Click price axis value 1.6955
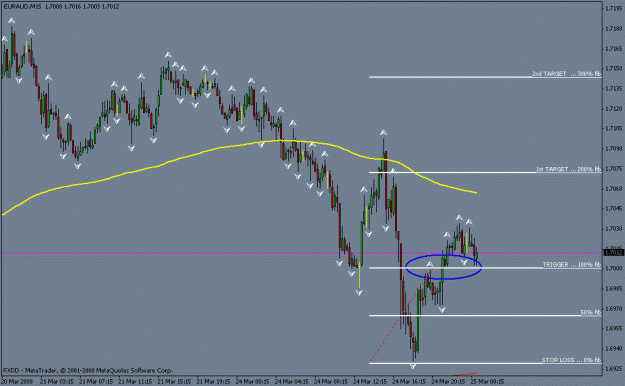Screen dimensions: 625x386 coord(614,329)
